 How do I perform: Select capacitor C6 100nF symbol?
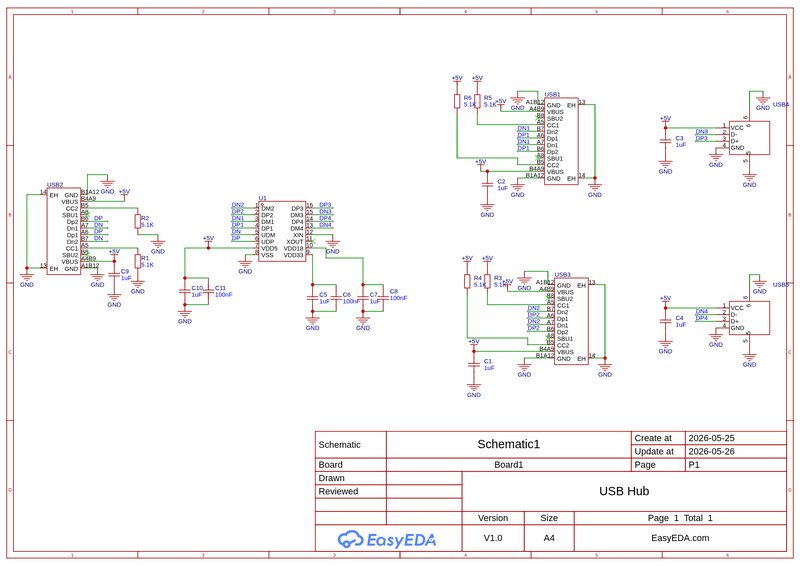click(336, 298)
